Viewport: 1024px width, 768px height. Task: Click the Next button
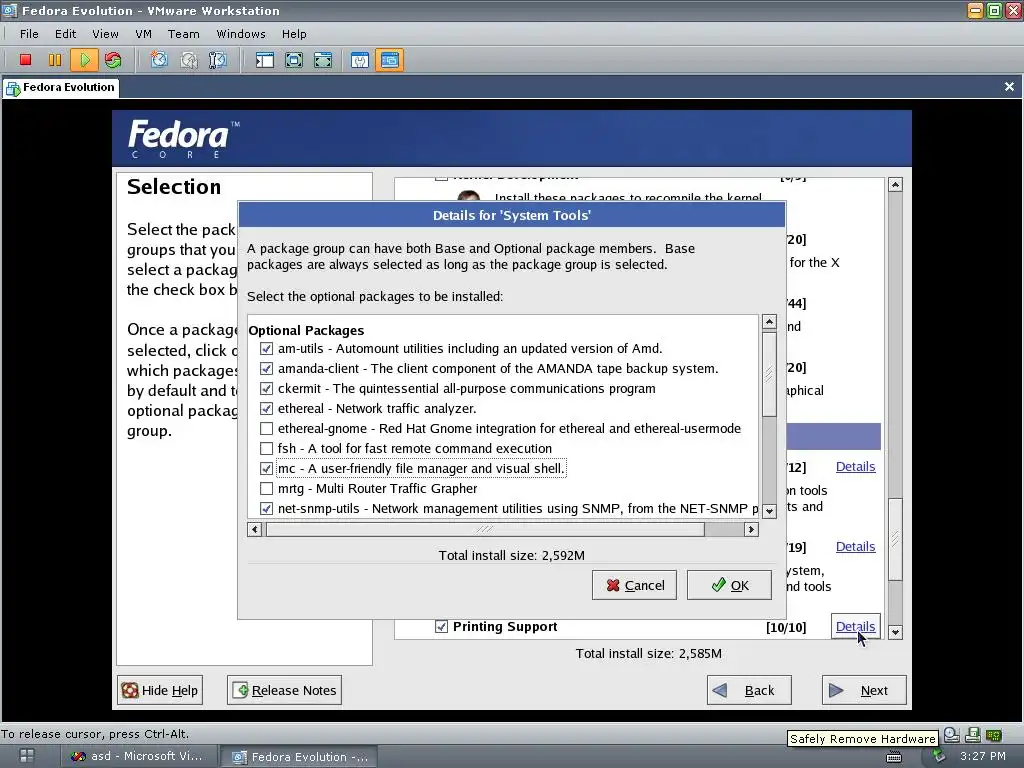pos(864,690)
